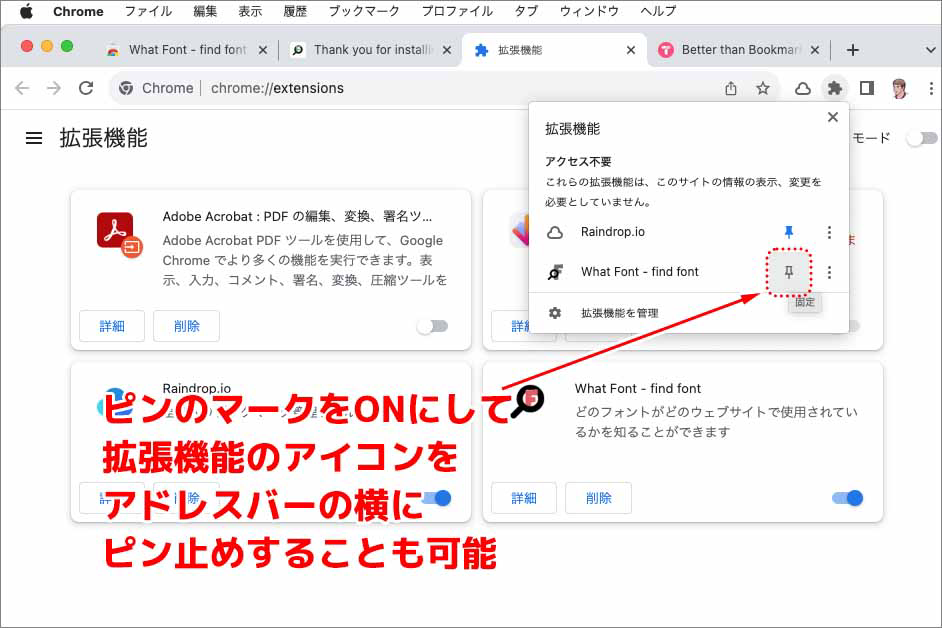Viewport: 942px width, 628px height.
Task: Click the デベロッパーモード switch
Action: 924,140
